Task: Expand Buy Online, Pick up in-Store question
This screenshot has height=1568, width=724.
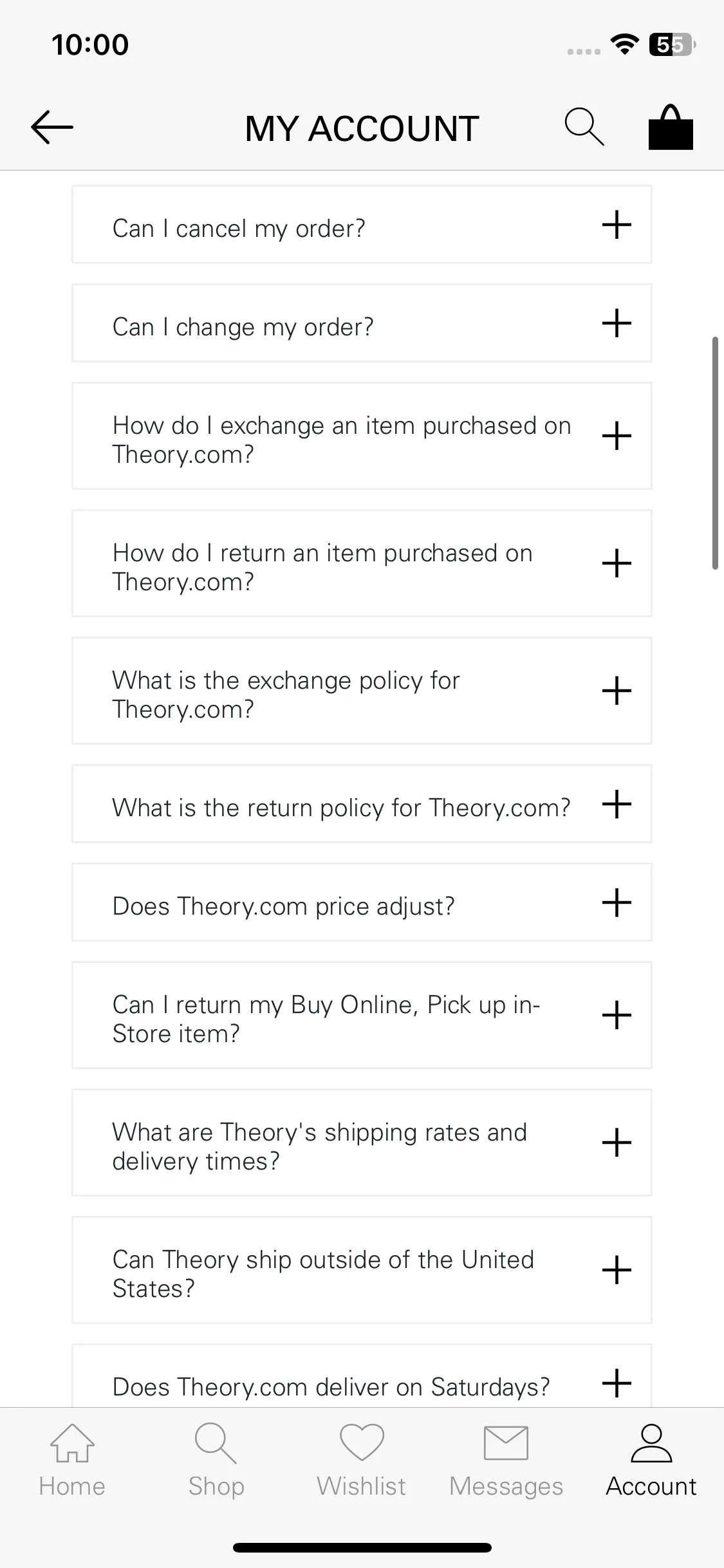Action: pos(362,1015)
